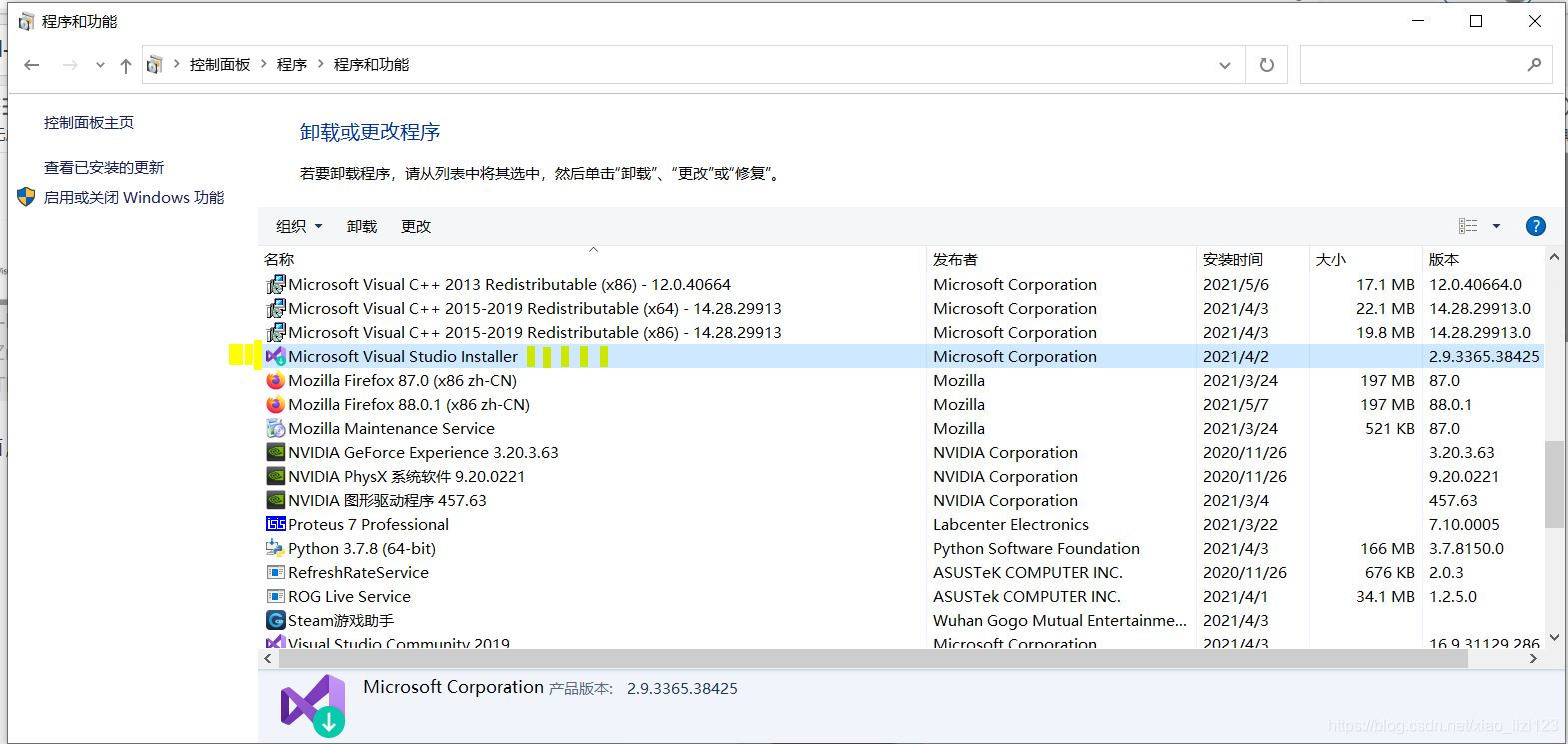
Task: Open the recent locations dropdown arrow
Action: pos(100,65)
